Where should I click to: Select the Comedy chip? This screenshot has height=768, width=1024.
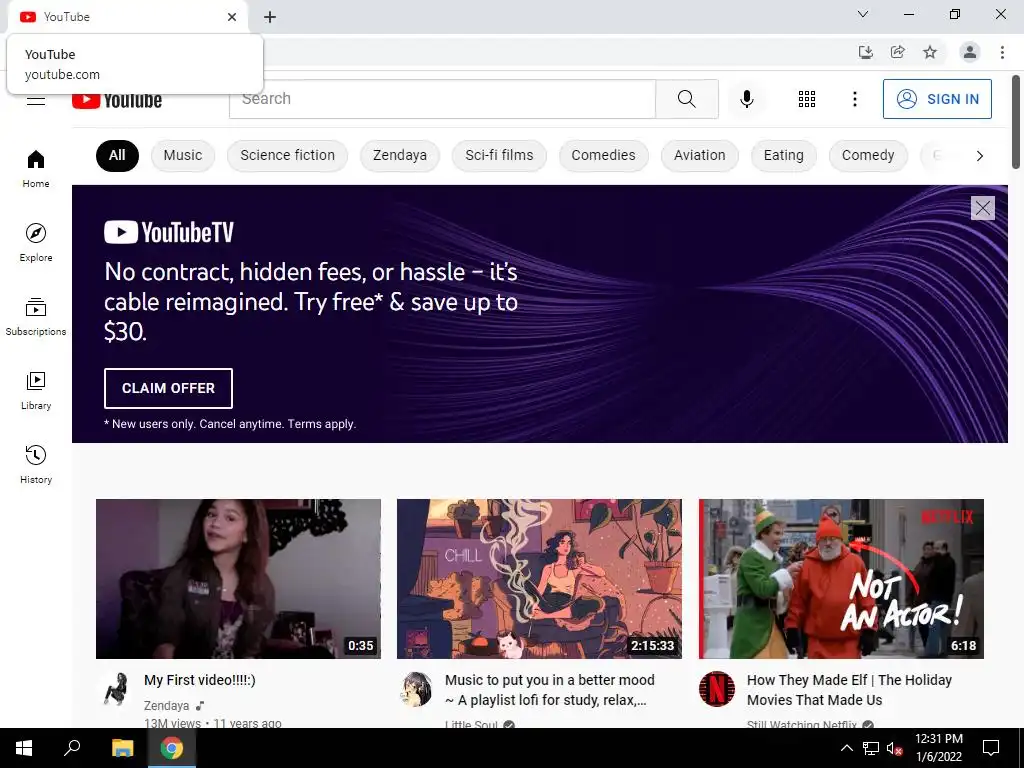coord(868,155)
